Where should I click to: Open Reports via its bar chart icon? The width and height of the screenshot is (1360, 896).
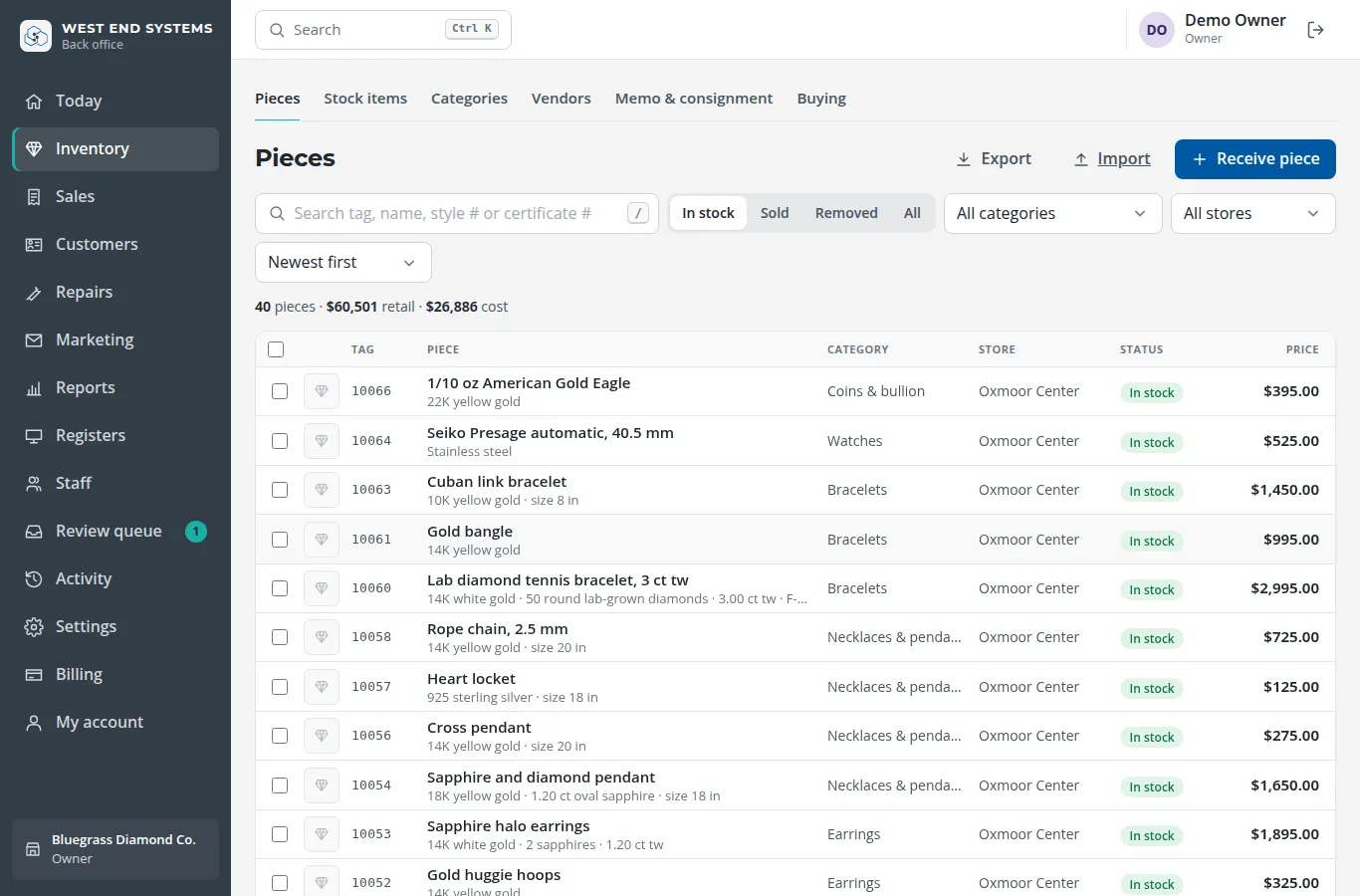coord(34,388)
